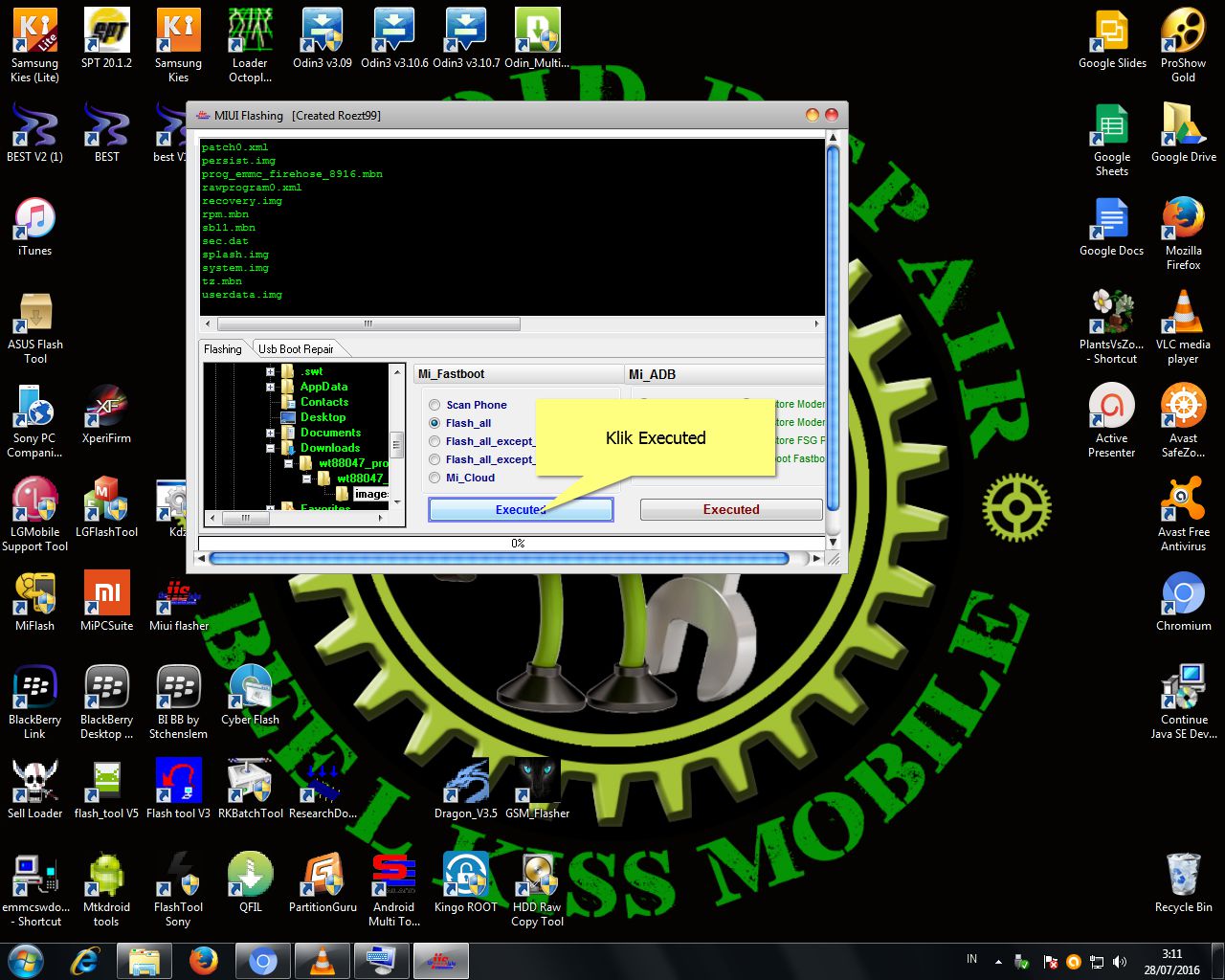Click Executed button under Mi_Fastboot
This screenshot has height=980, width=1225.
tap(521, 510)
